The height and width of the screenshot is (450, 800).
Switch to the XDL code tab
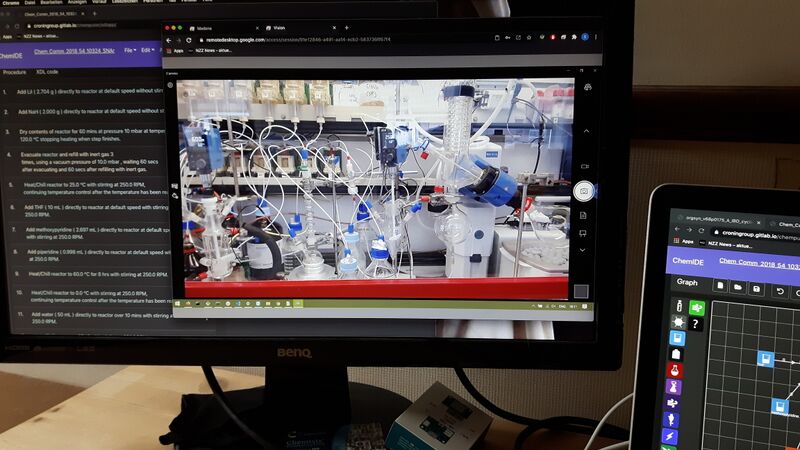click(47, 72)
